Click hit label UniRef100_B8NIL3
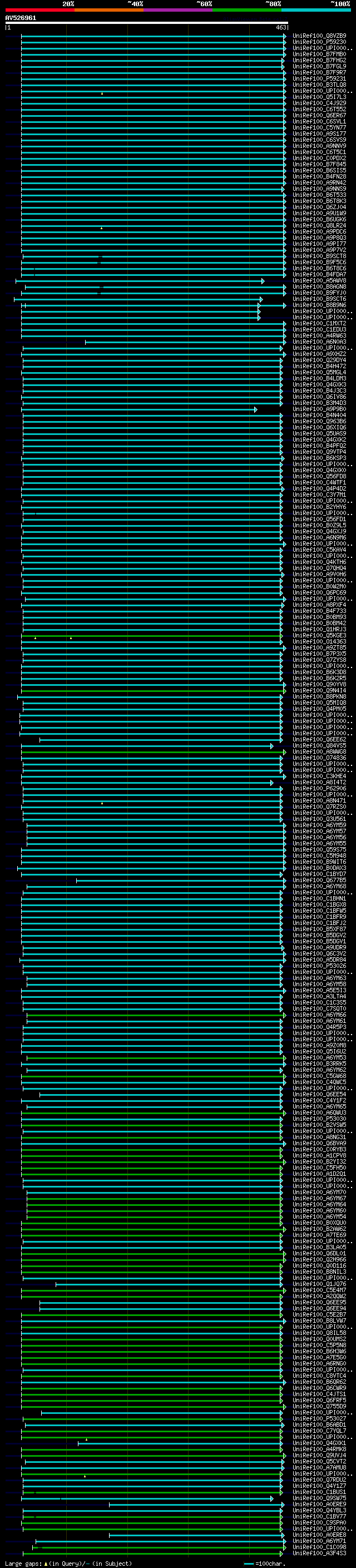 tap(319, 1272)
